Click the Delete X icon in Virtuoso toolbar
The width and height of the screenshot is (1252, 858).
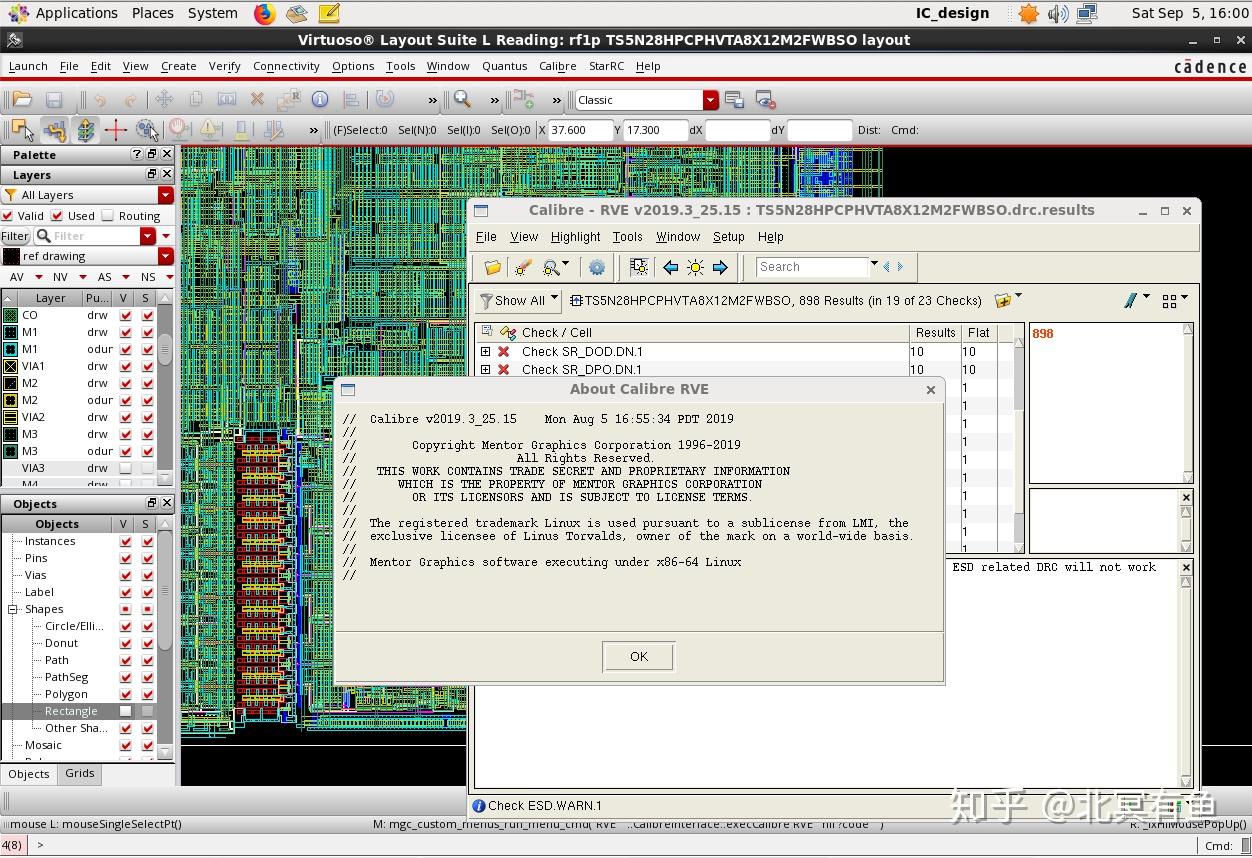257,100
